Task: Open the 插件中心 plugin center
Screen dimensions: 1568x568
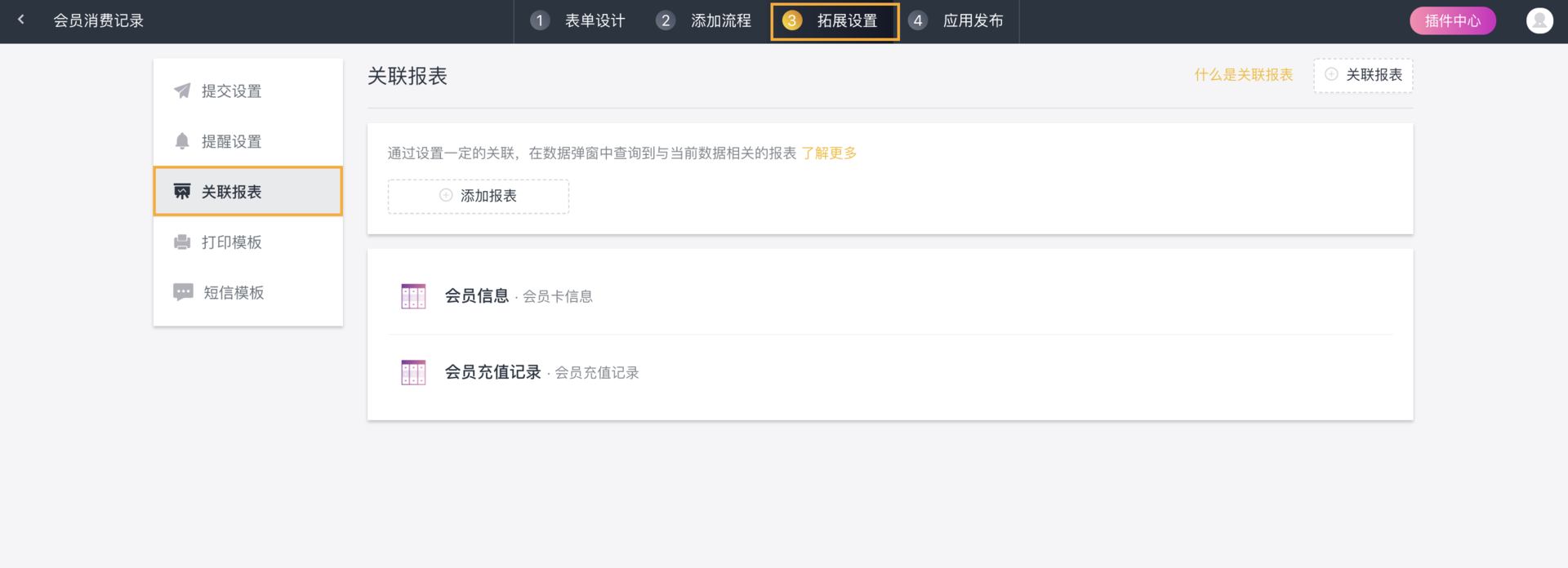Action: pos(1452,21)
